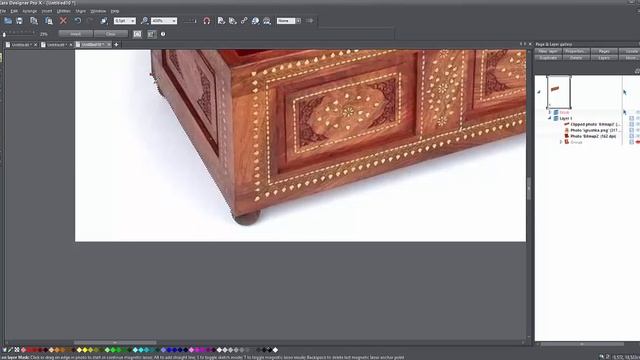Collapse the page arrow beside the page thumbnail
The image size is (640, 360).
pos(539,92)
